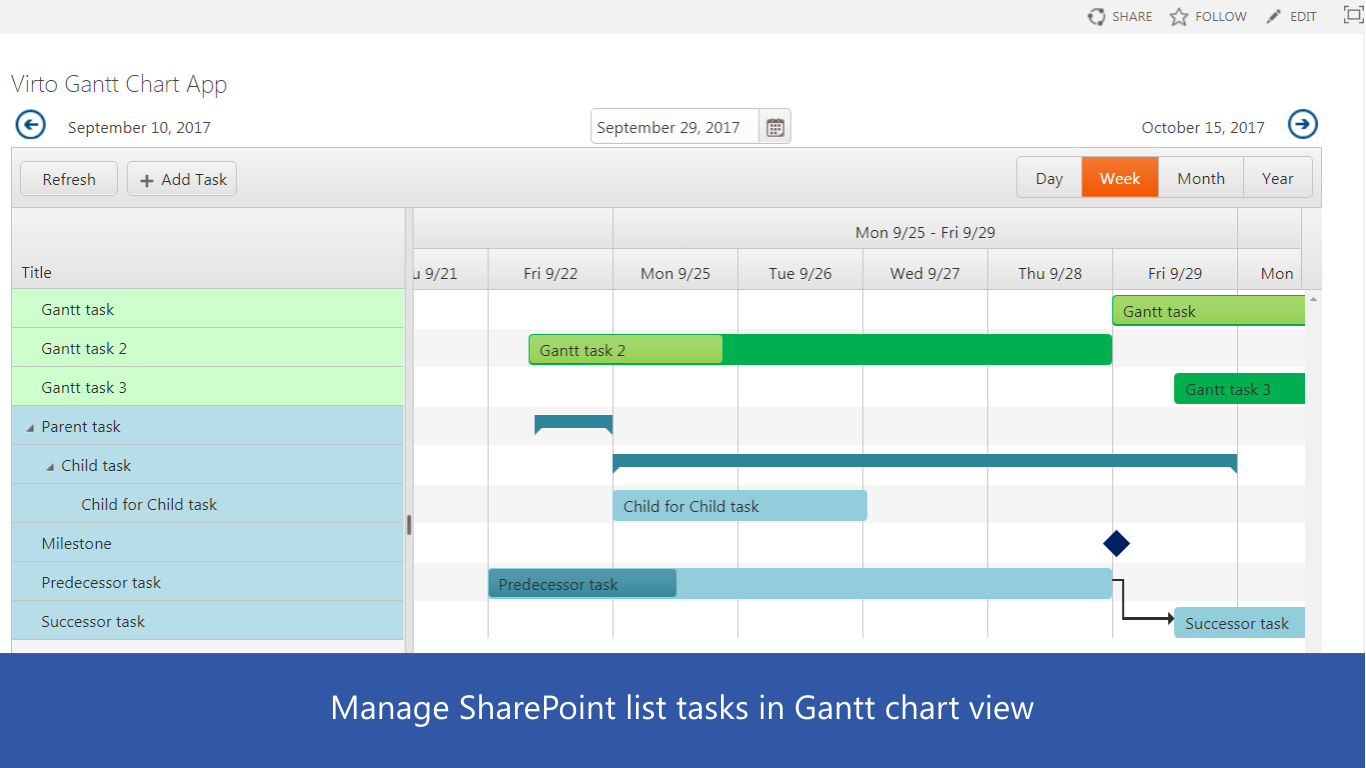Collapse the Child task tree row

click(x=50, y=467)
